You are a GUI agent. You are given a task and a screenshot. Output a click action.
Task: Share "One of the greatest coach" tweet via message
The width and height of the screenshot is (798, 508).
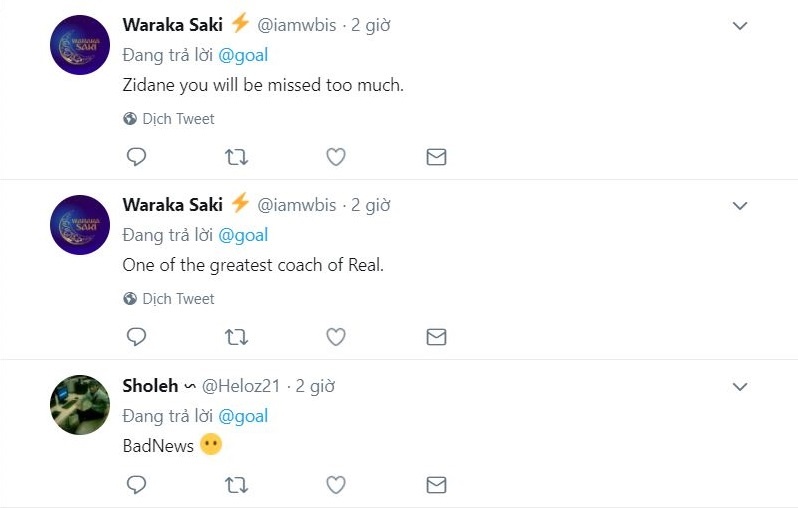coord(436,337)
